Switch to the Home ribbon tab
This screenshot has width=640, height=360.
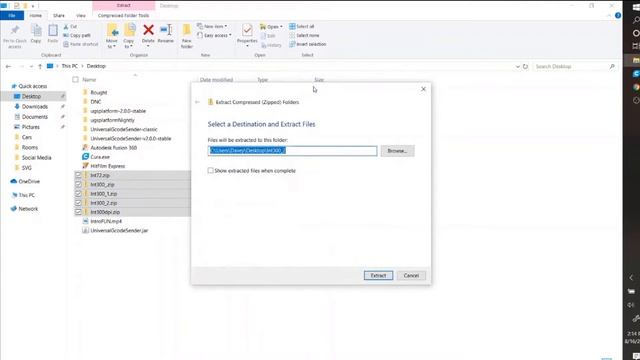tap(36, 16)
